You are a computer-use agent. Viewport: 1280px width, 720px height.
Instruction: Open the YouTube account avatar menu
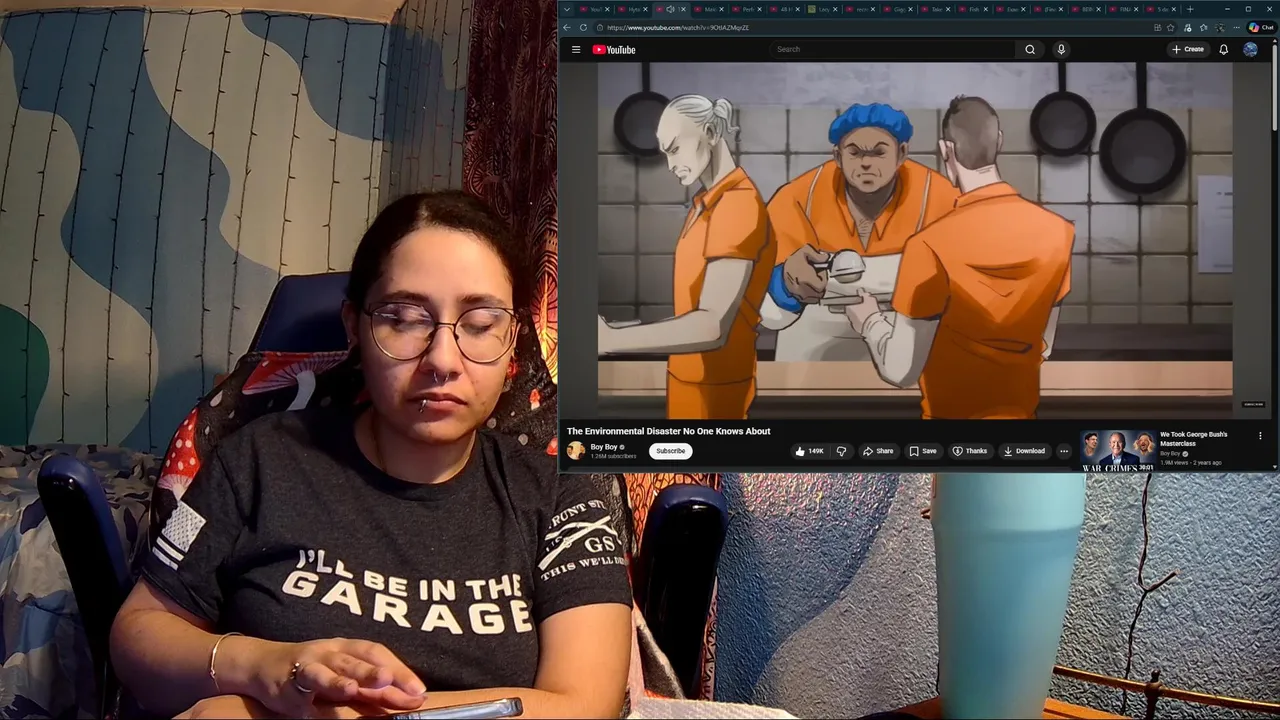tap(1250, 49)
